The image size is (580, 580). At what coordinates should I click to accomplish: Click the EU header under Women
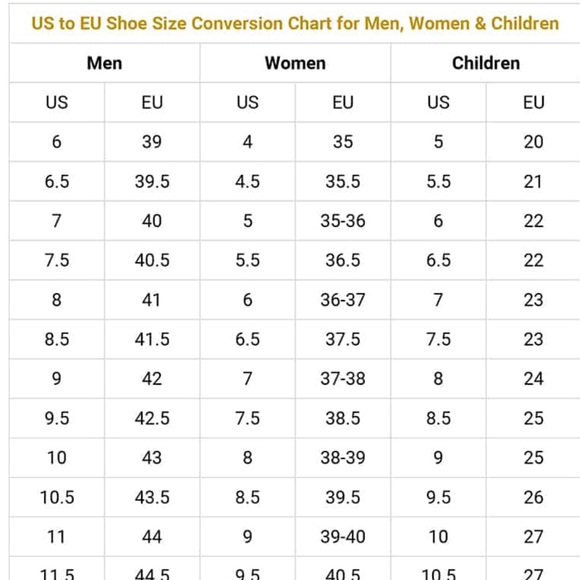pos(343,102)
